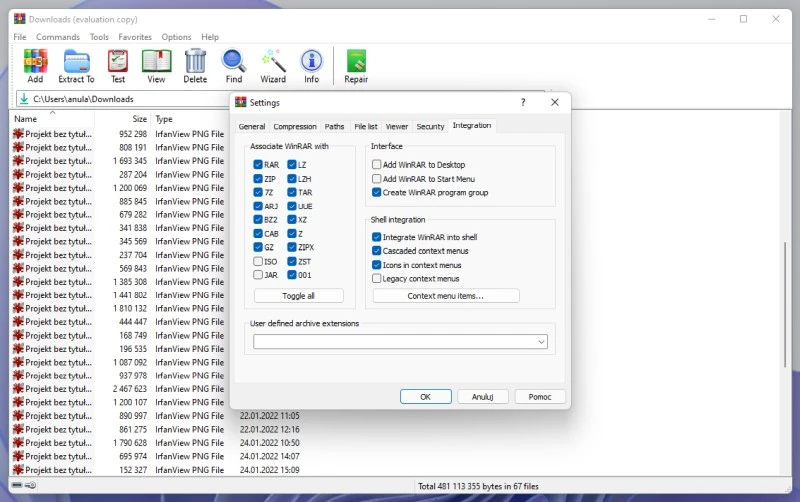Open the Tools menu
Screen dimensions: 800x502
click(x=99, y=37)
